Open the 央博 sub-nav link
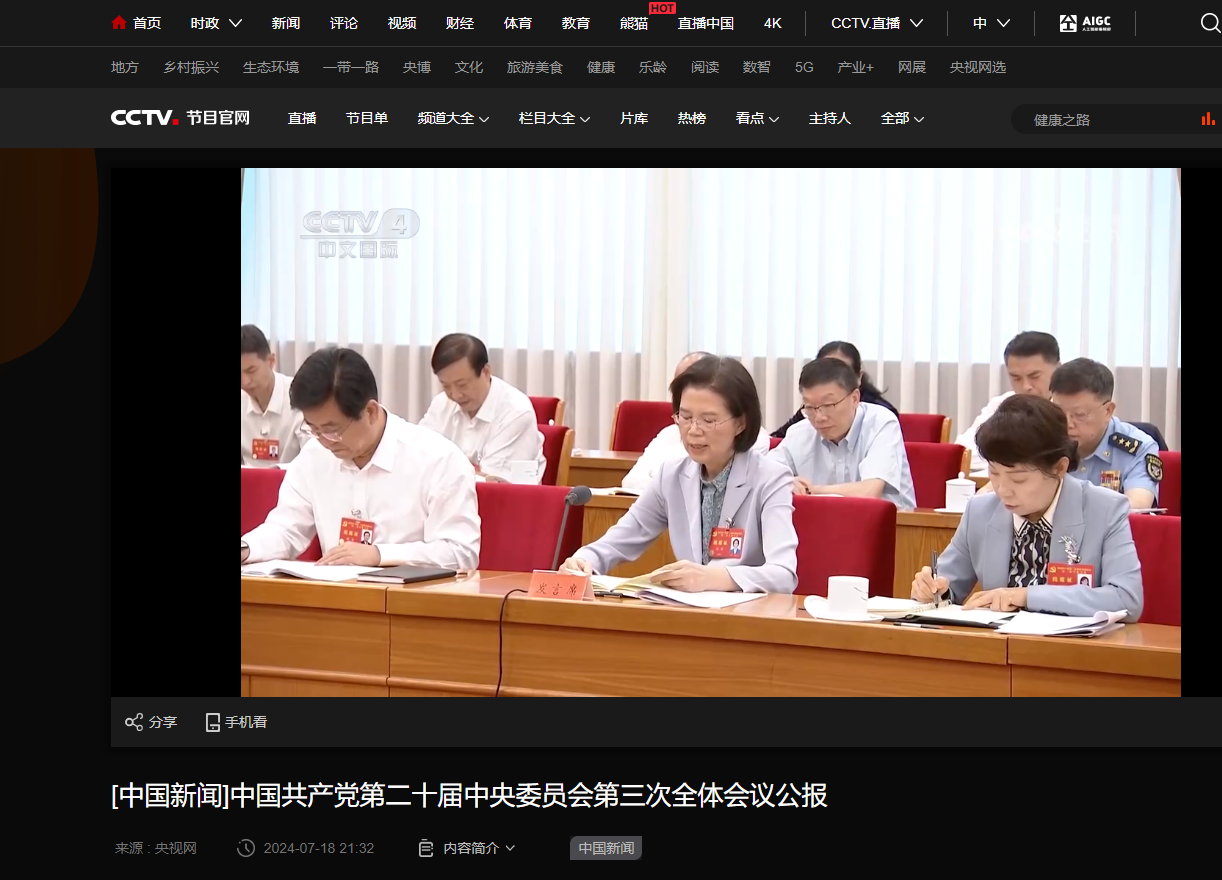The width and height of the screenshot is (1222, 880). [417, 67]
